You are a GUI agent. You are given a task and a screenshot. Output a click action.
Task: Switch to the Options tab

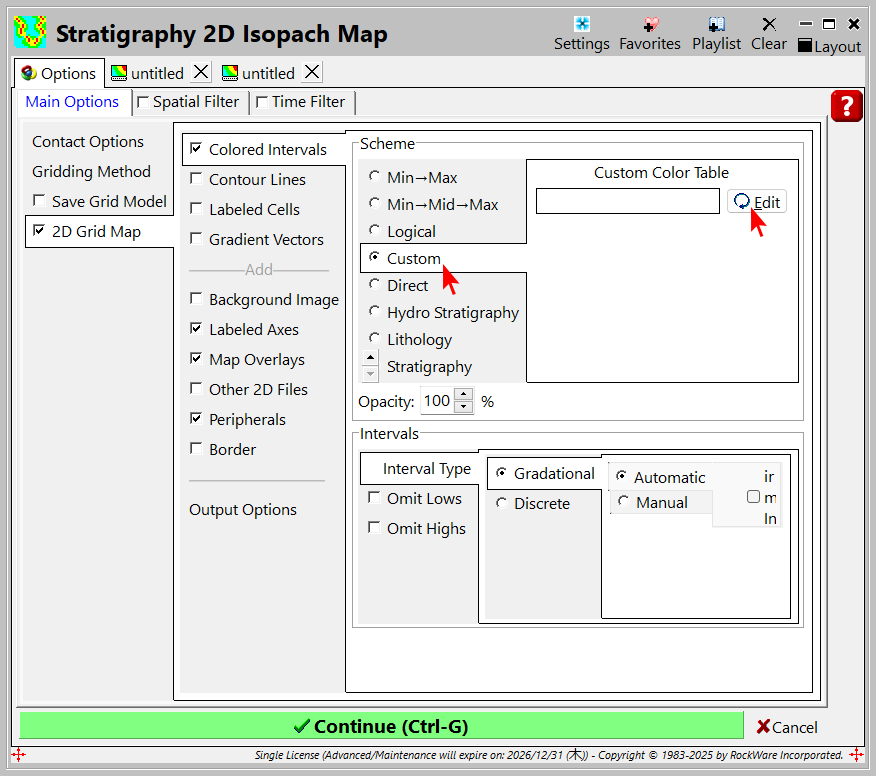(x=58, y=73)
